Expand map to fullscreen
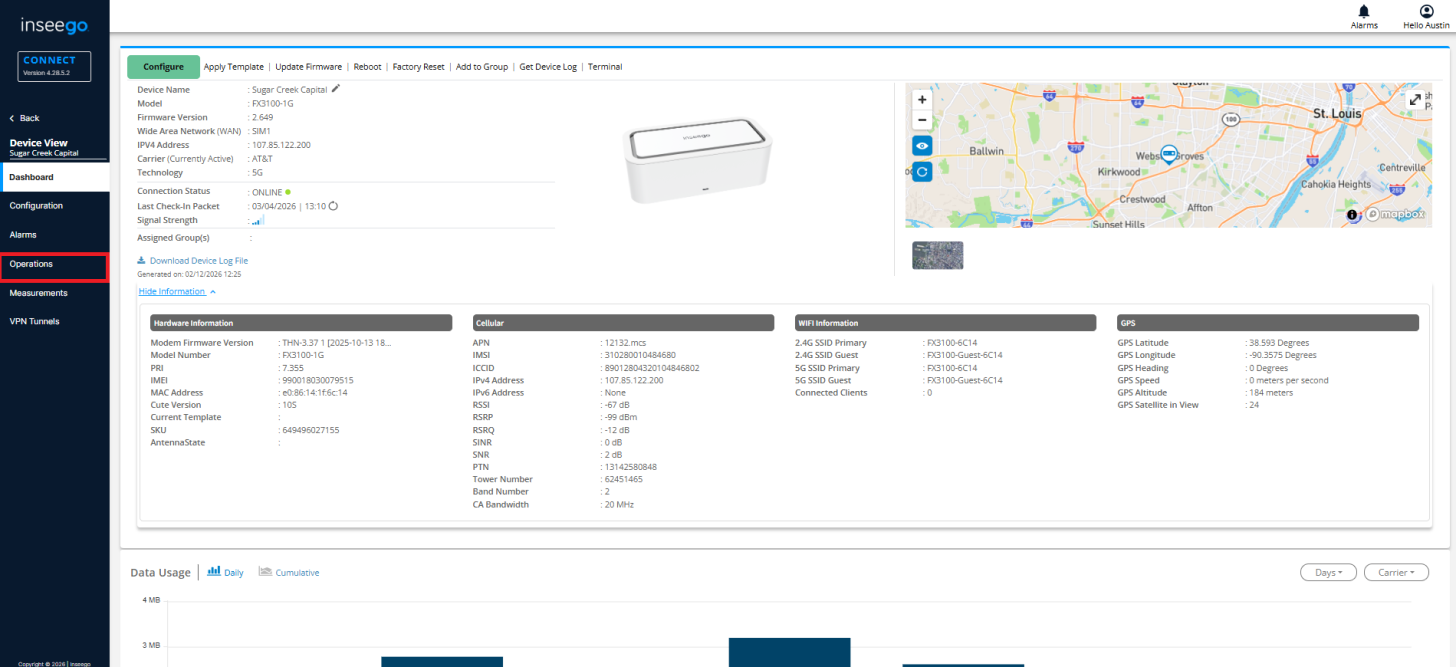The width and height of the screenshot is (1456, 667). coord(1415,100)
